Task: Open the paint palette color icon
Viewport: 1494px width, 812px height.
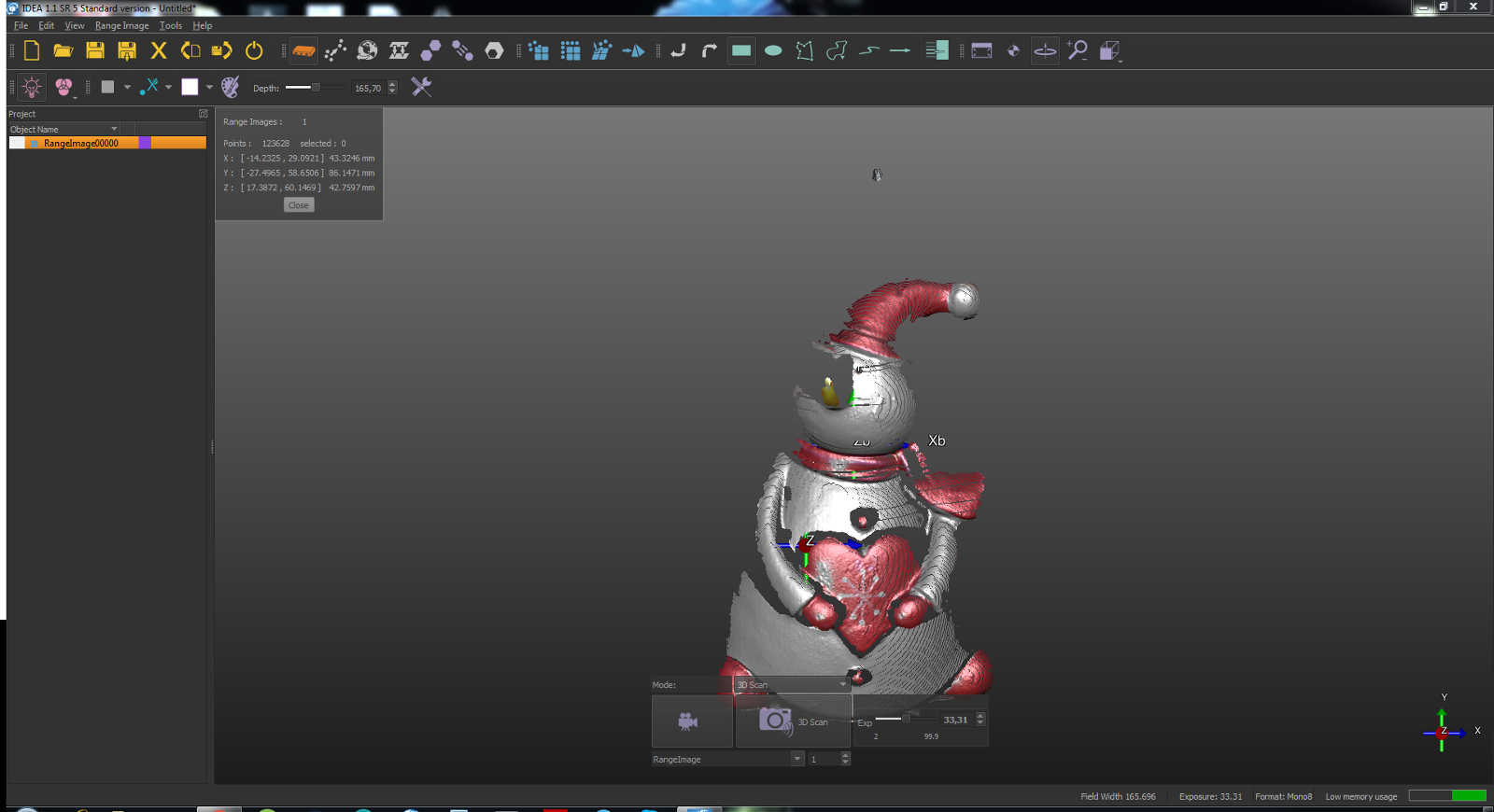Action: [x=230, y=87]
